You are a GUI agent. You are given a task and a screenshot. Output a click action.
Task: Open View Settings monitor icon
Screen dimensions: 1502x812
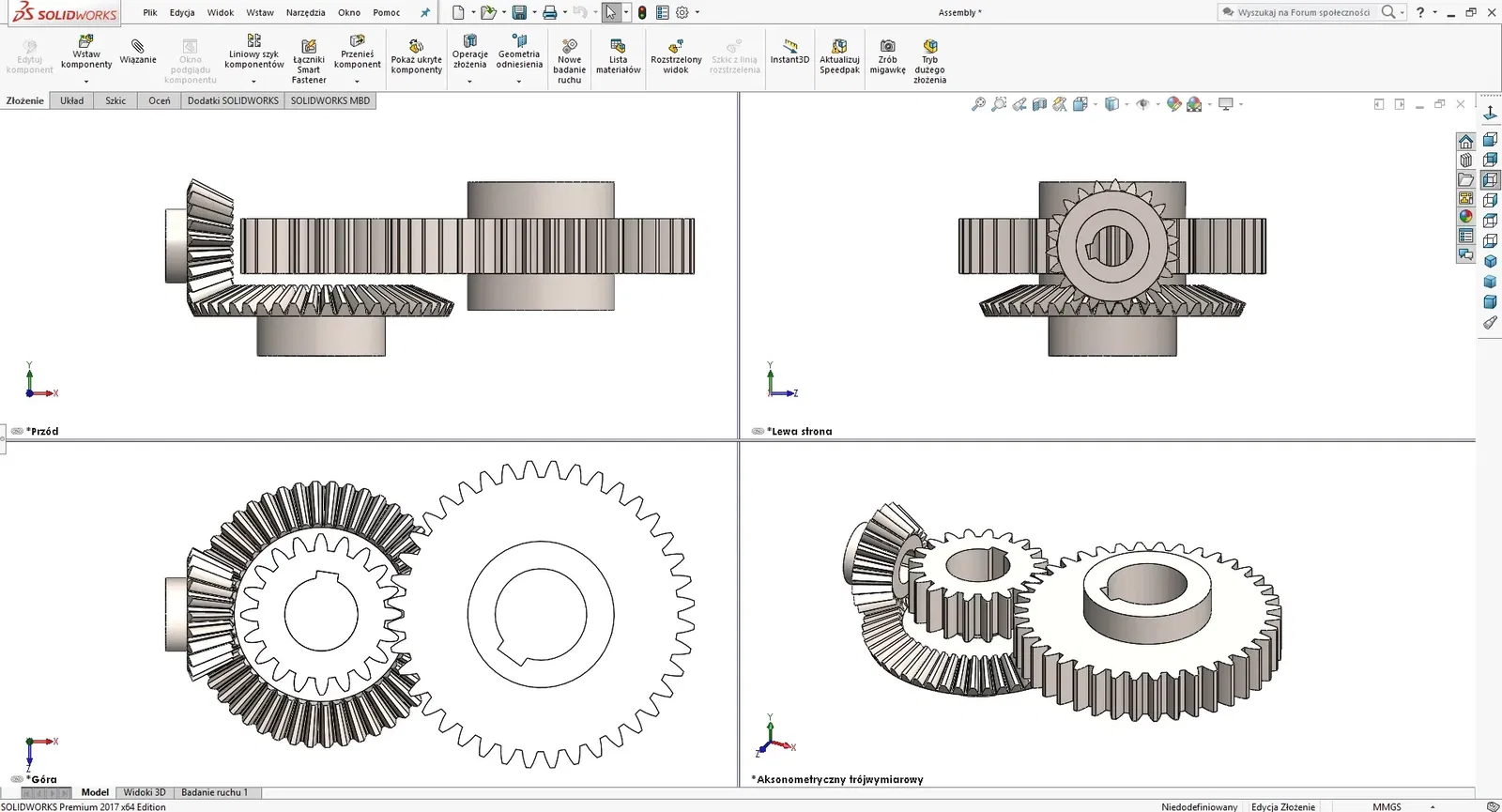(1225, 104)
